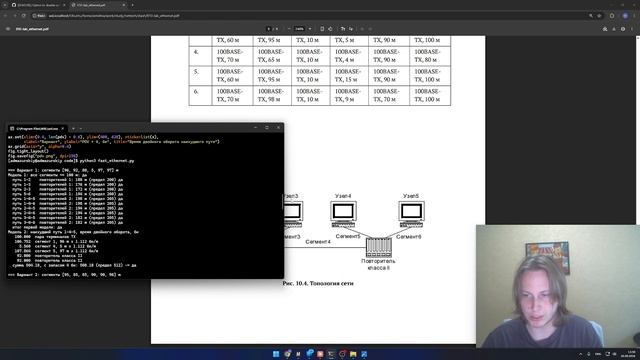
Task: Open the Windows Start menu
Action: tap(276, 354)
